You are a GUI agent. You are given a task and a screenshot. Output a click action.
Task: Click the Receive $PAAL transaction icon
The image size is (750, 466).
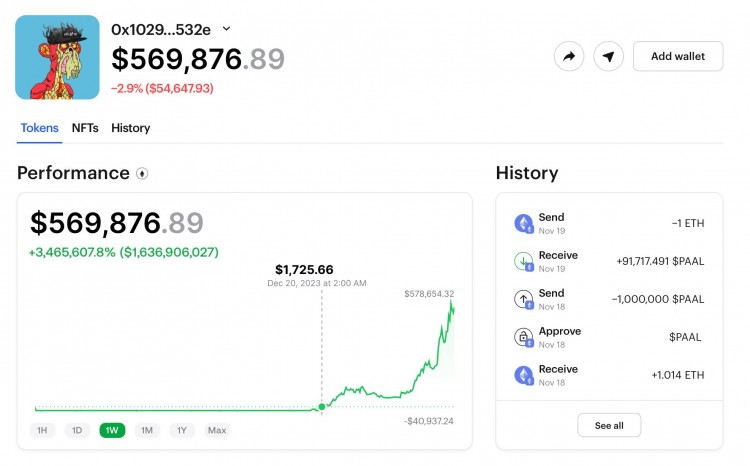point(524,262)
